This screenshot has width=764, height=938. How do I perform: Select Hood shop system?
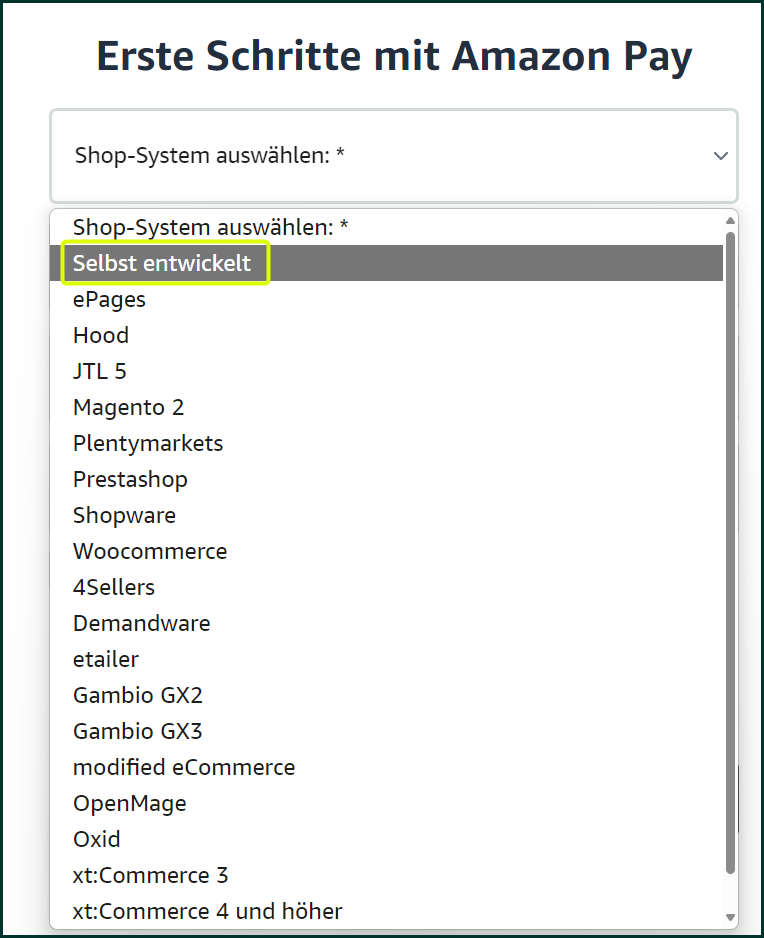pos(386,335)
